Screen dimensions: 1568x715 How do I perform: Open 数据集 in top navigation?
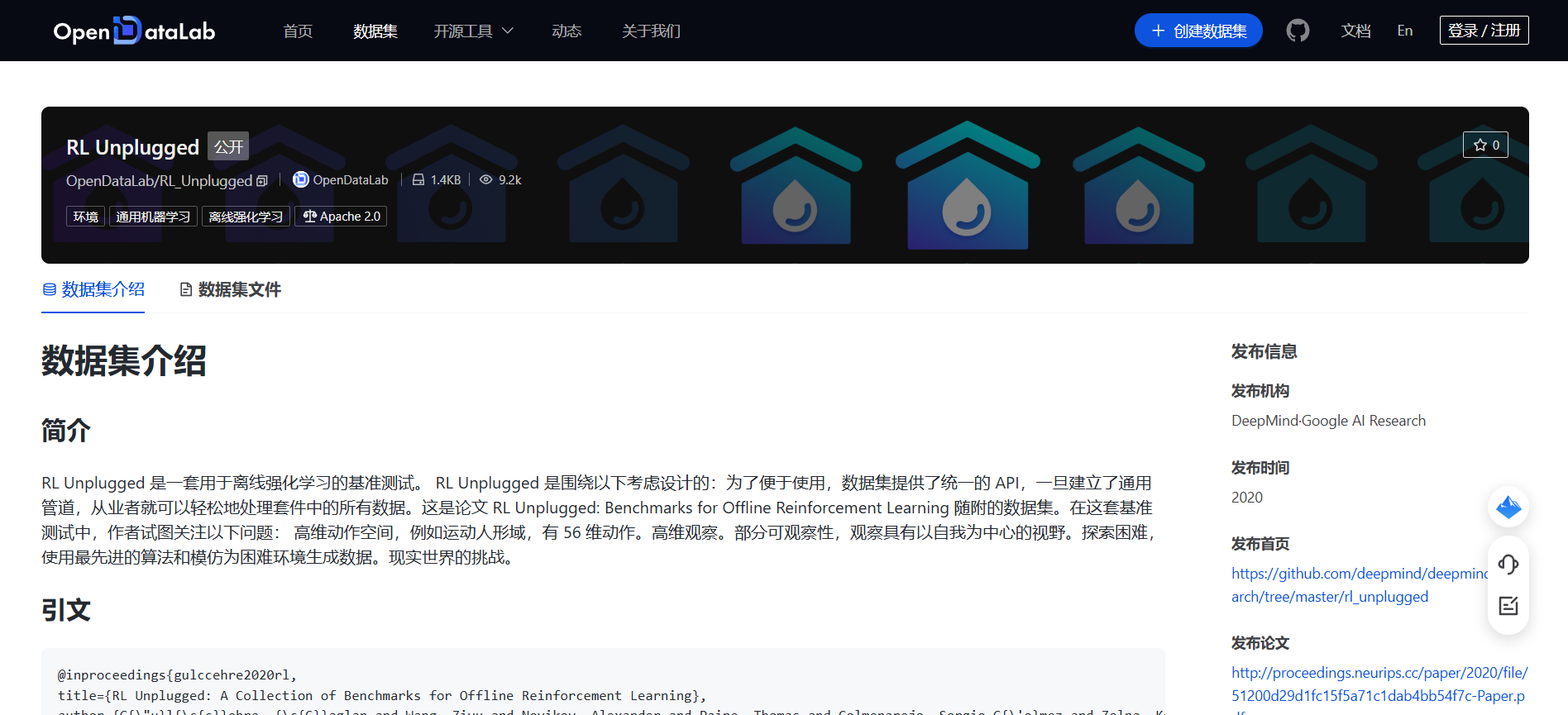coord(375,31)
